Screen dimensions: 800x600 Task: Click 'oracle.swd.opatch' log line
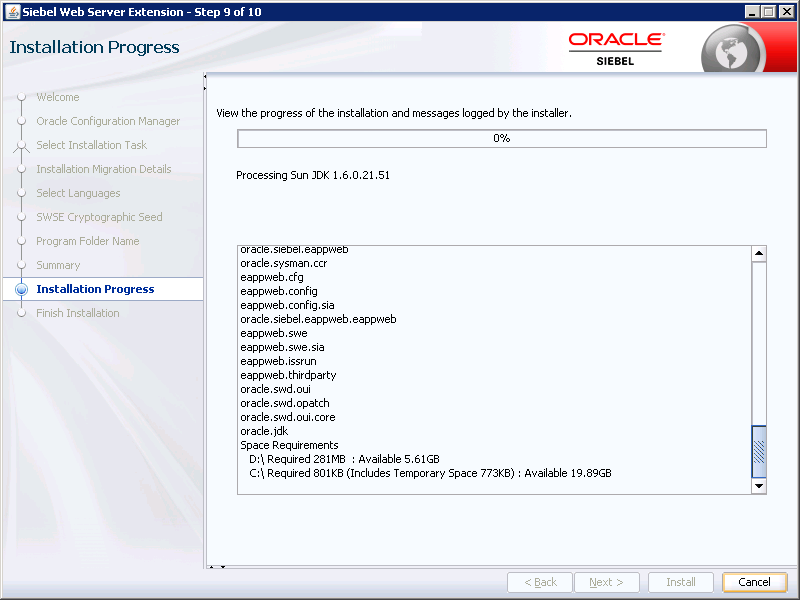point(285,403)
